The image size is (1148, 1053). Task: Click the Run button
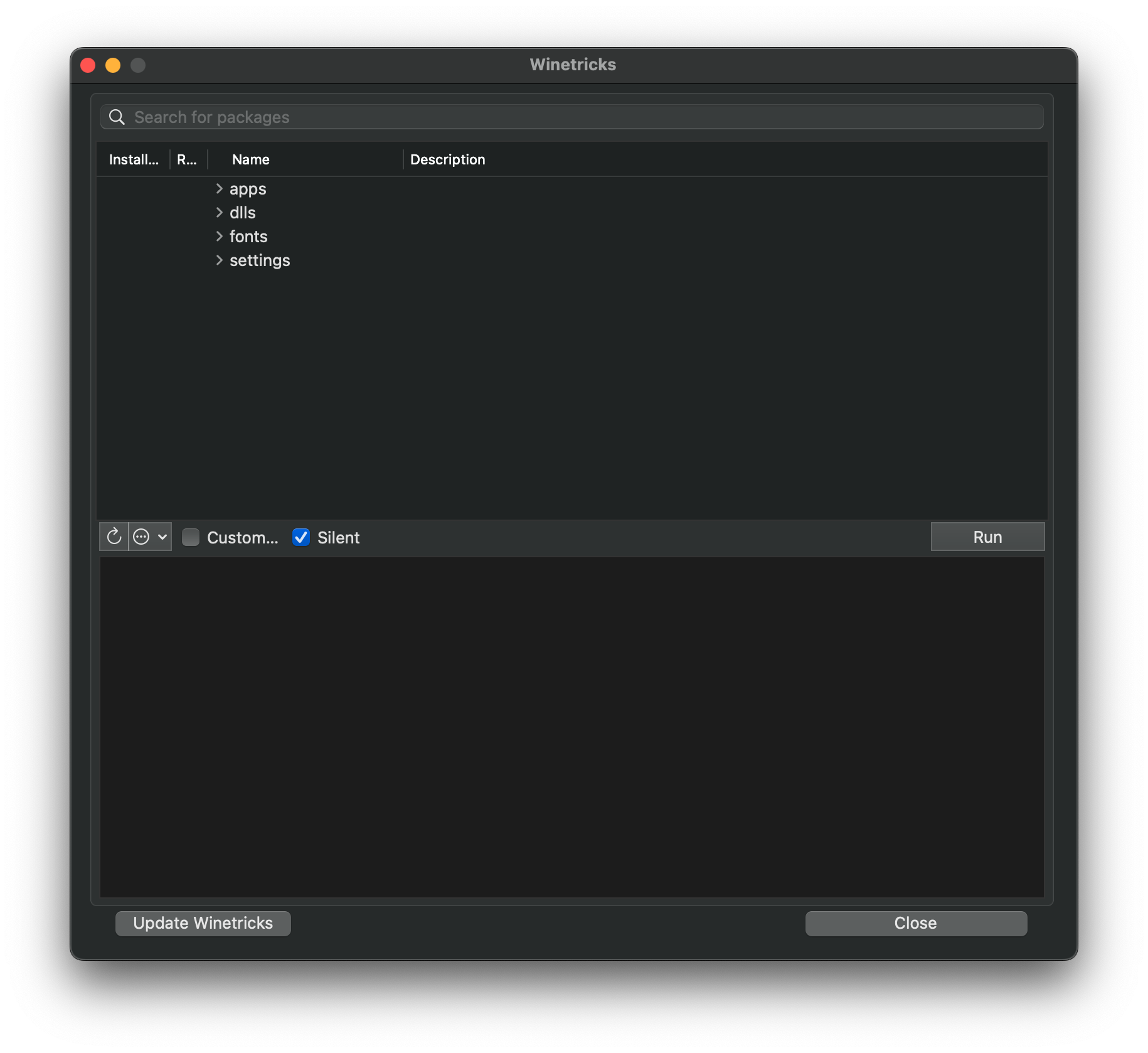[x=987, y=537]
